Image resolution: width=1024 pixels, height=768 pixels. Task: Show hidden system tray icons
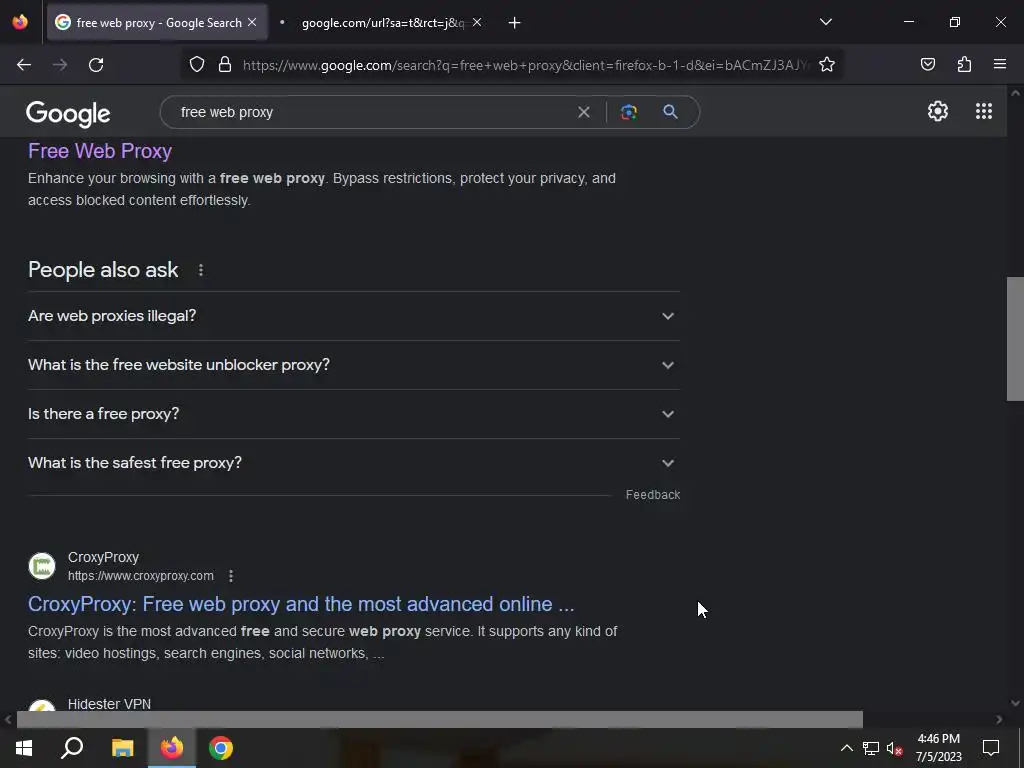(846, 748)
